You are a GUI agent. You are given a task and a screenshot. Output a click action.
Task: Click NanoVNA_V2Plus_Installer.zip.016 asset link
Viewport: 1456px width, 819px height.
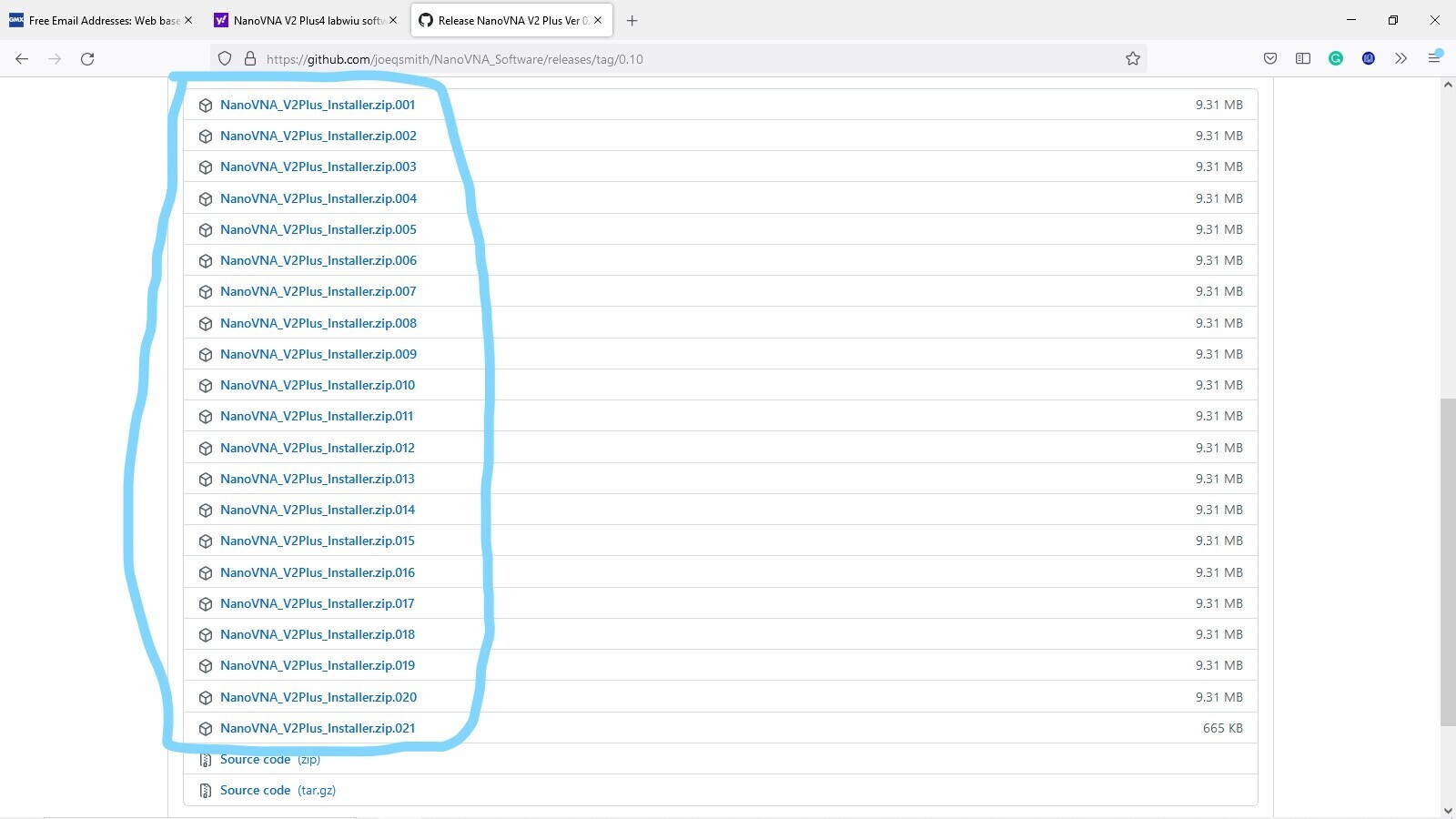tap(318, 572)
